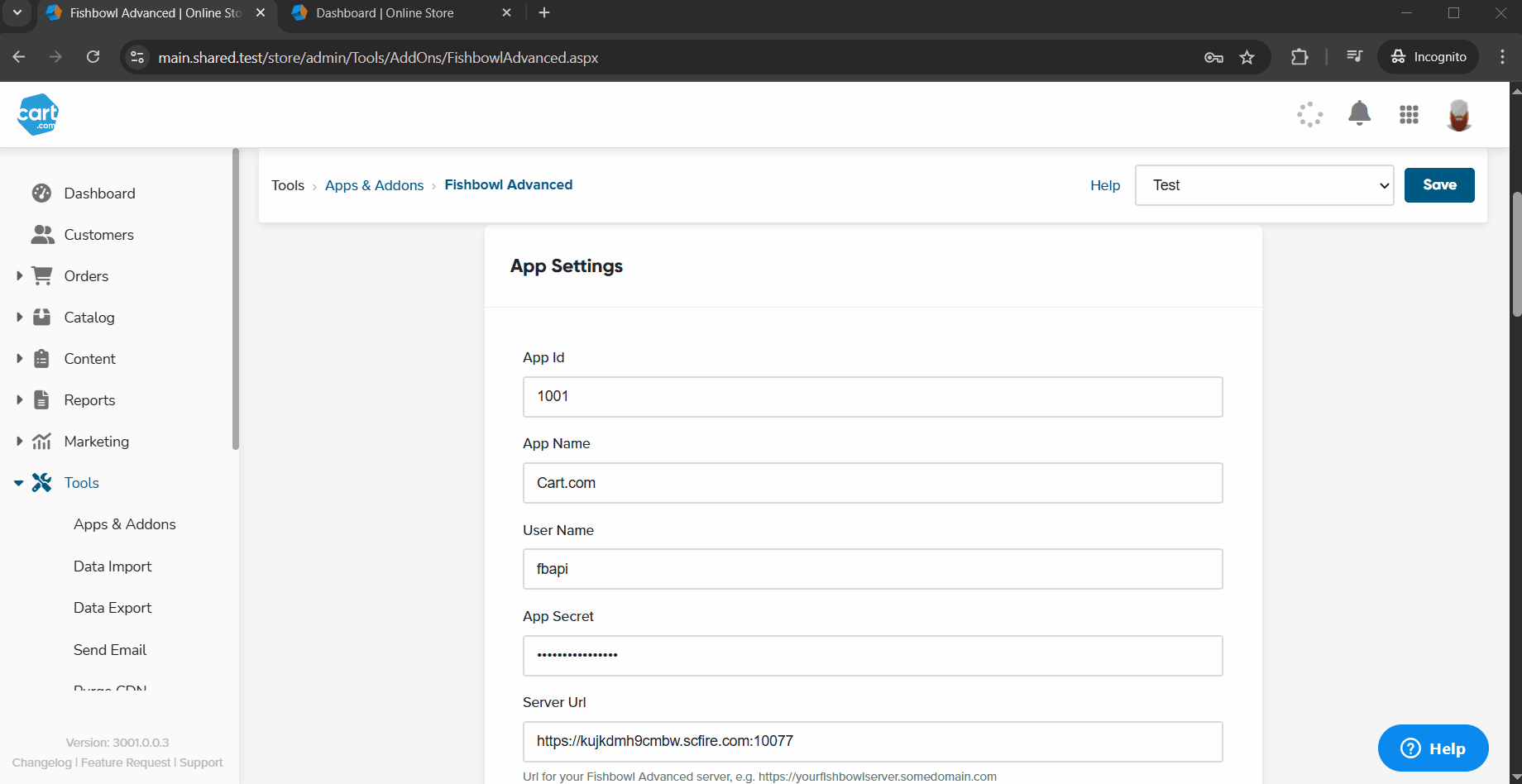The image size is (1522, 784).
Task: Click into the Server Url field
Action: tap(873, 742)
